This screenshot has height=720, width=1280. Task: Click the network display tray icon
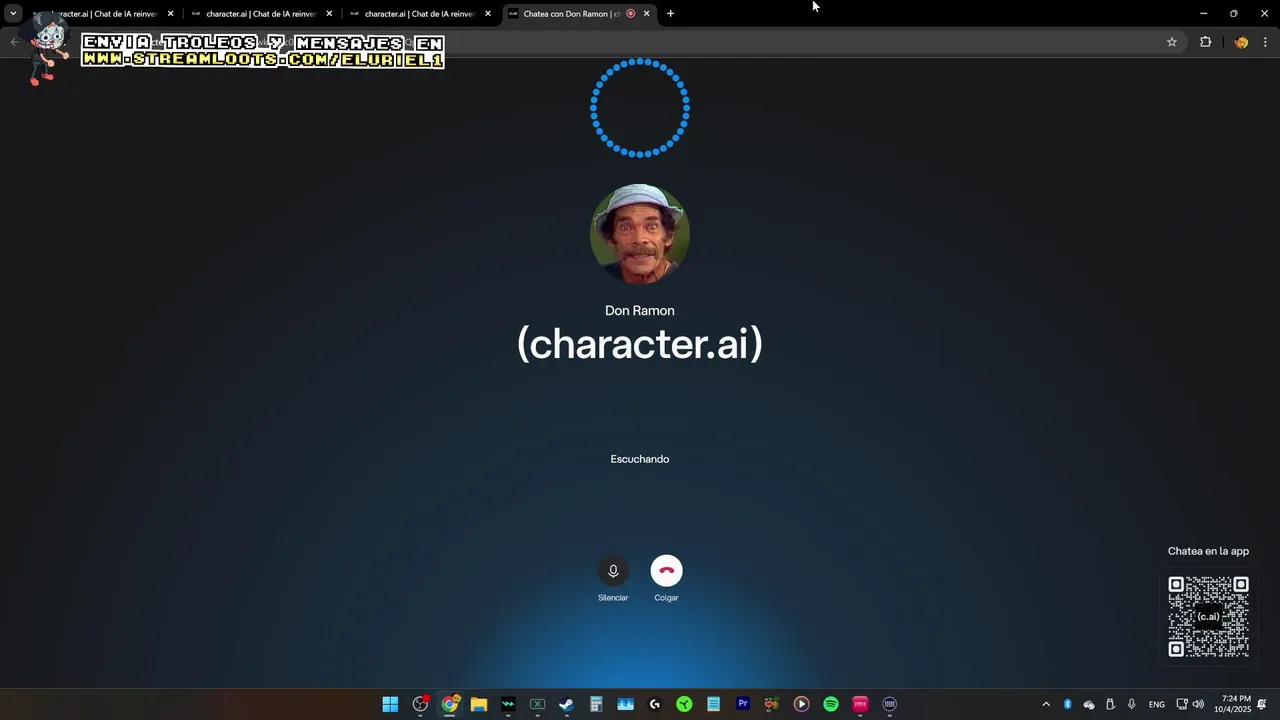[x=1181, y=704]
